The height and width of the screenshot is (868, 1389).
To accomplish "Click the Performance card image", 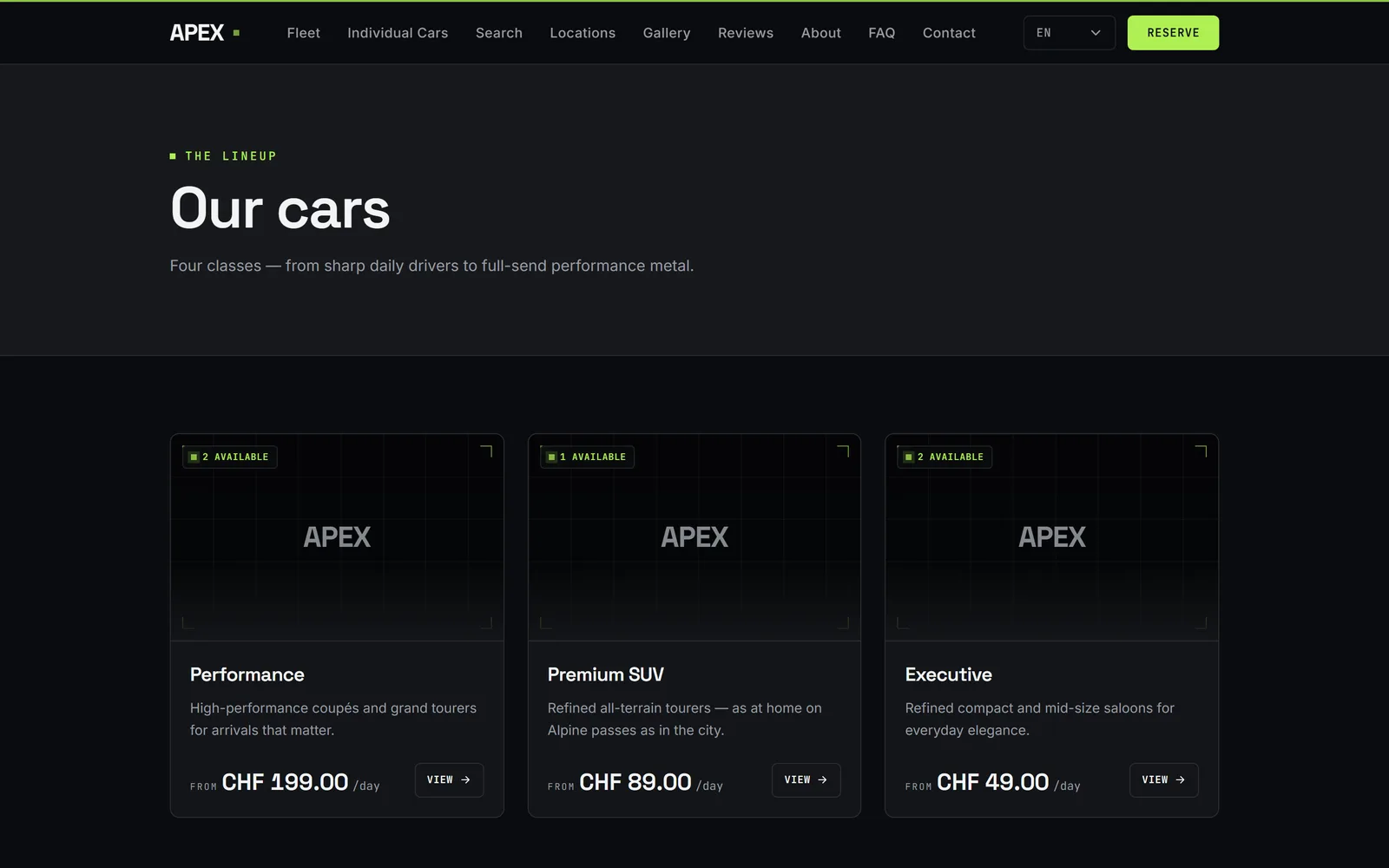I will 337,537.
